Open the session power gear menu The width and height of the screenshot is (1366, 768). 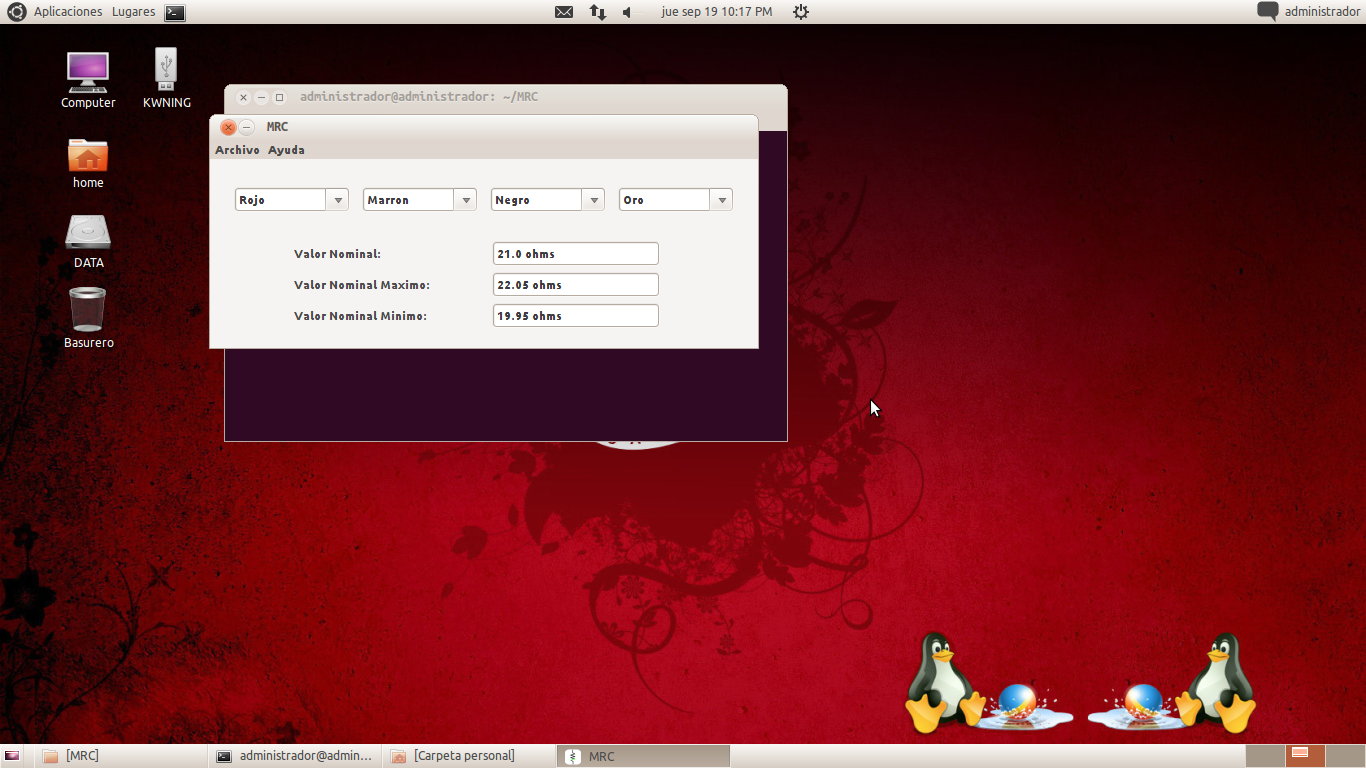point(800,12)
